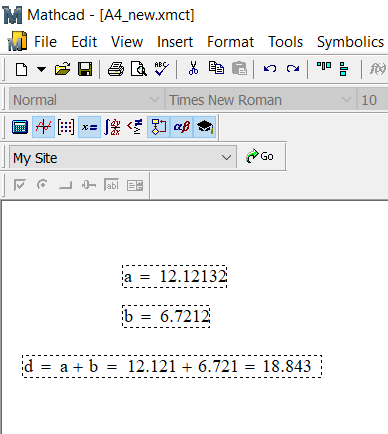Click the Print icon

[116, 69]
